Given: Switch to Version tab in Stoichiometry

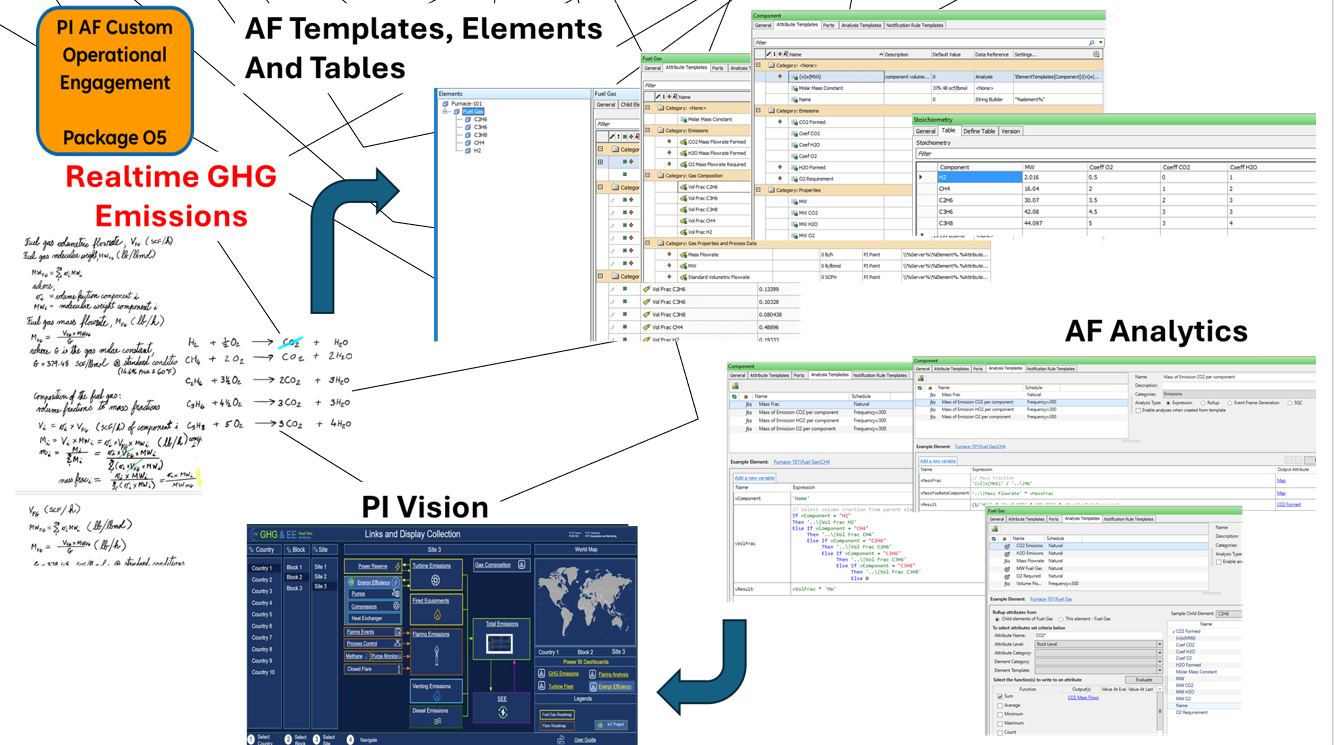Looking at the screenshot, I should click(1010, 131).
